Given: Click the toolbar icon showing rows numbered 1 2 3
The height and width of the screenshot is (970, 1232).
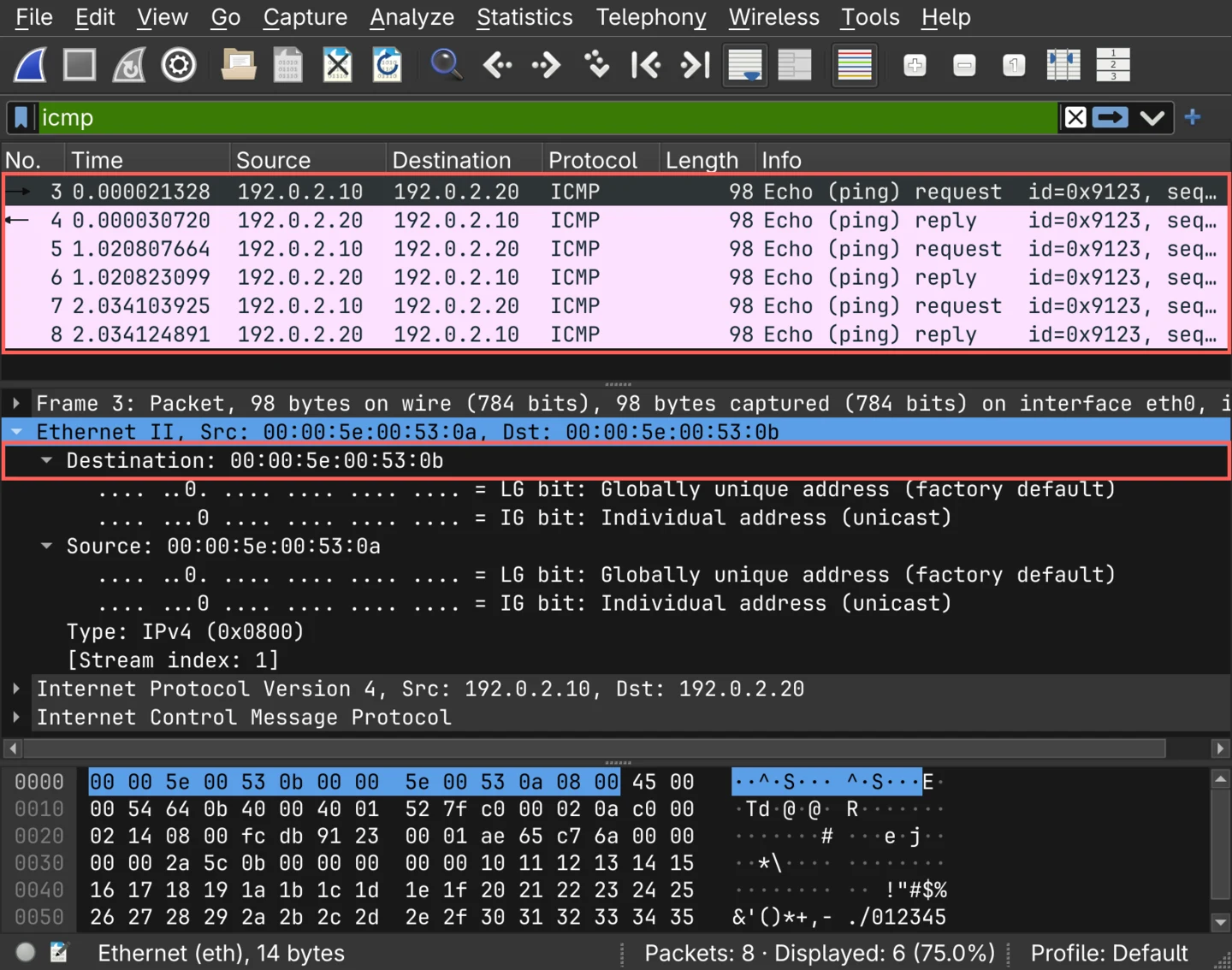Looking at the screenshot, I should (x=1113, y=65).
